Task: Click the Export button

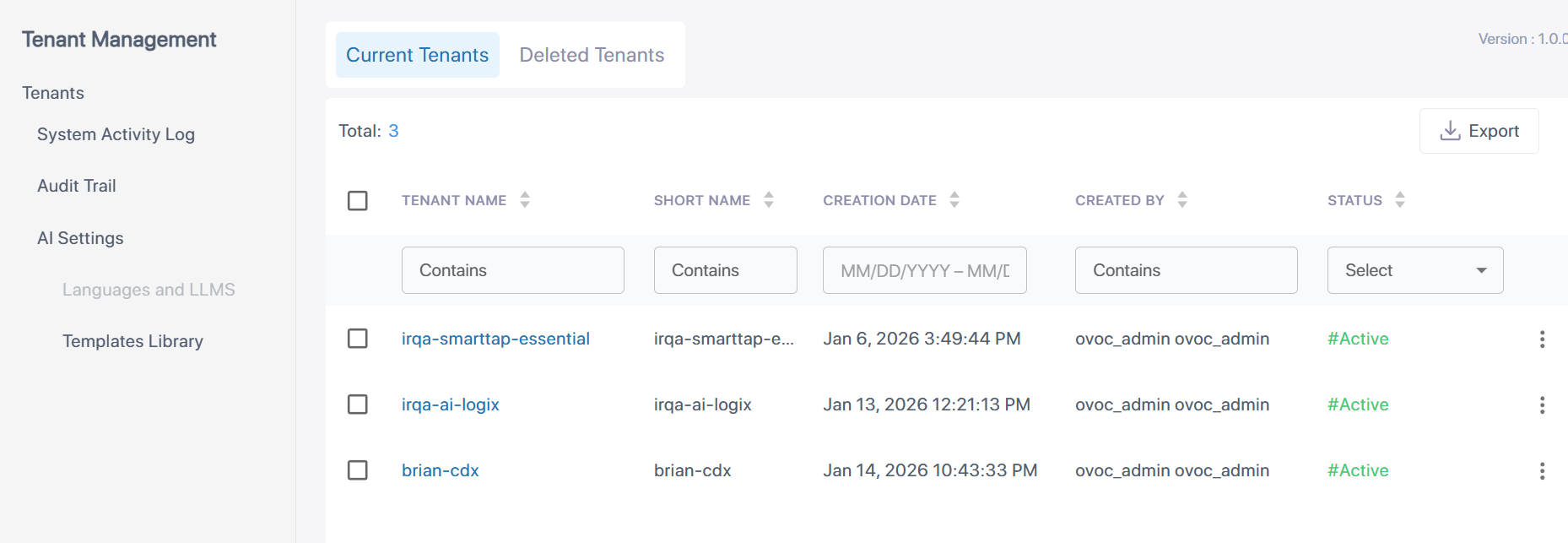Action: (1479, 131)
